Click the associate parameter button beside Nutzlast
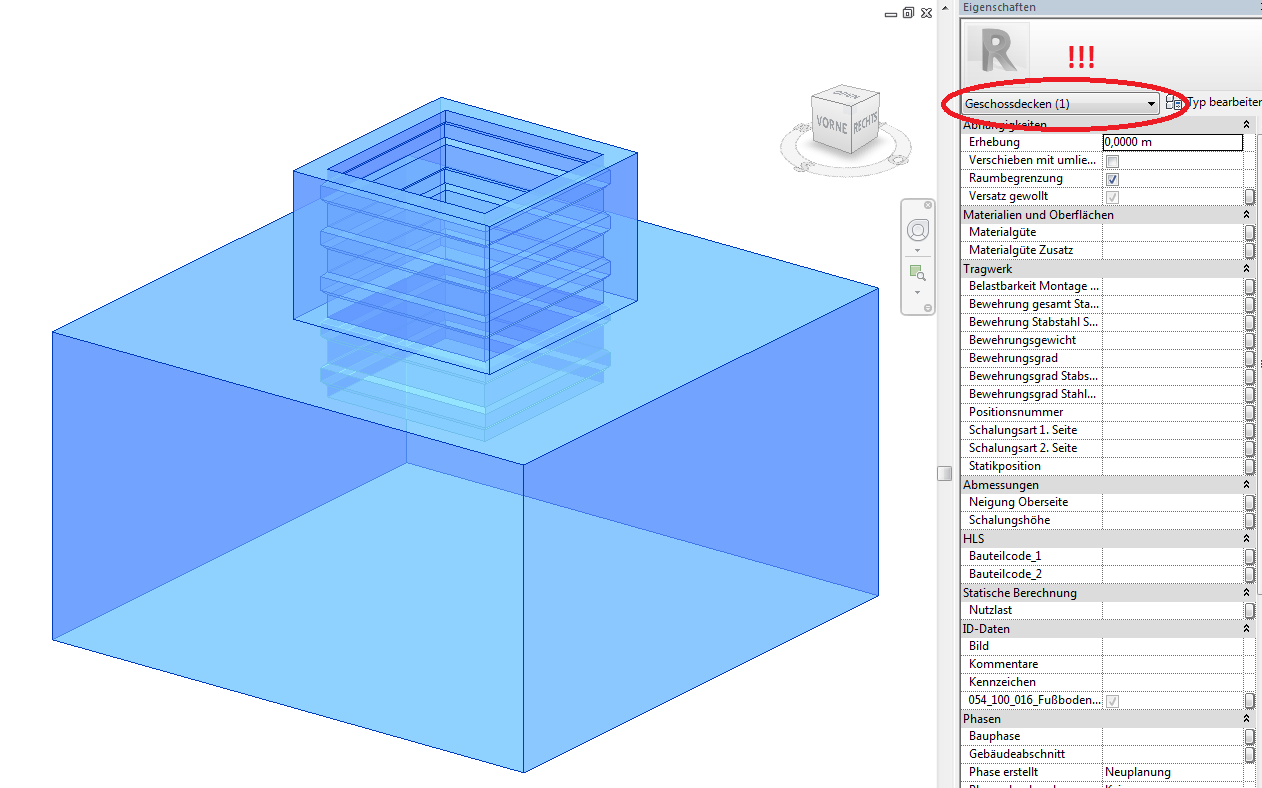The image size is (1262, 788). click(x=1250, y=610)
